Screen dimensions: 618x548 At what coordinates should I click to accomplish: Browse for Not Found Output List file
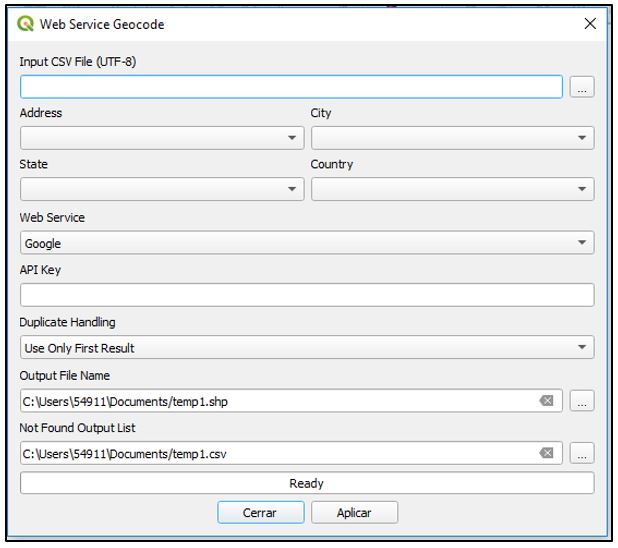click(x=581, y=453)
